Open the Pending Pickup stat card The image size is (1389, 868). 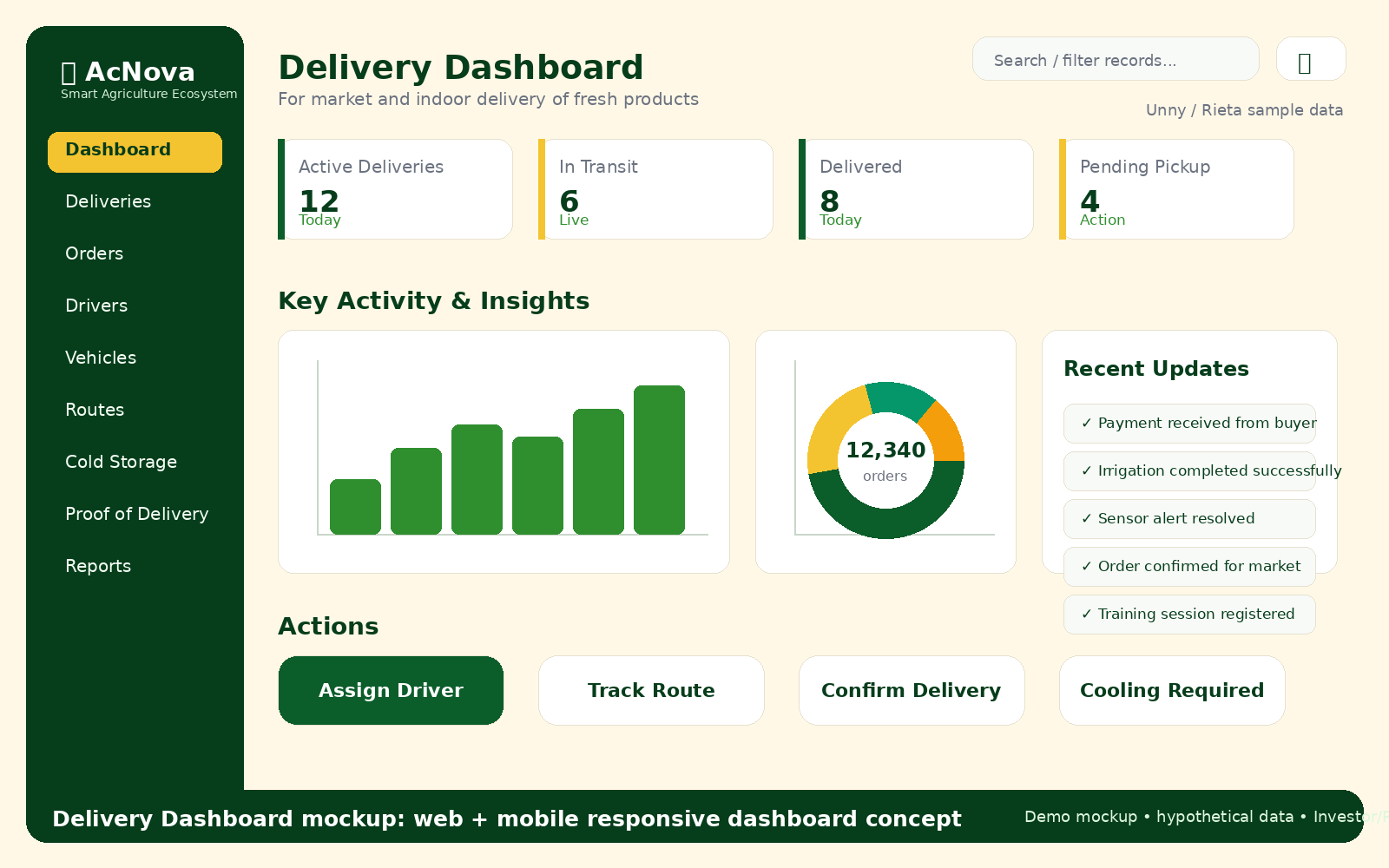pos(1176,189)
